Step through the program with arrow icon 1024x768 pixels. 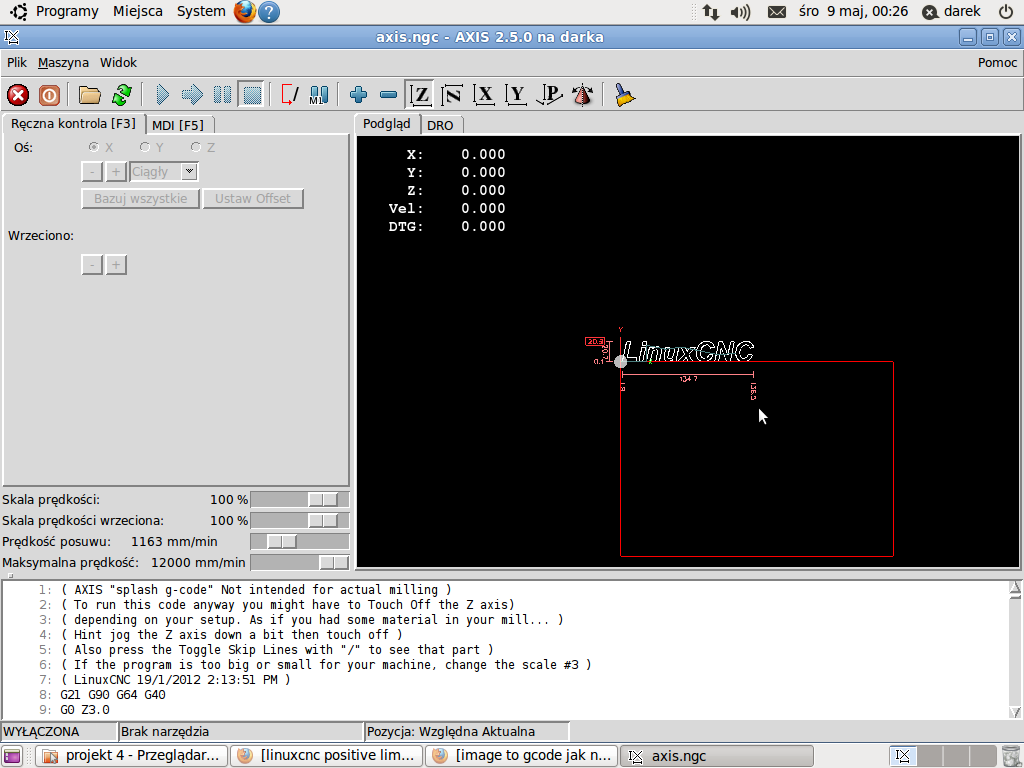pos(192,95)
